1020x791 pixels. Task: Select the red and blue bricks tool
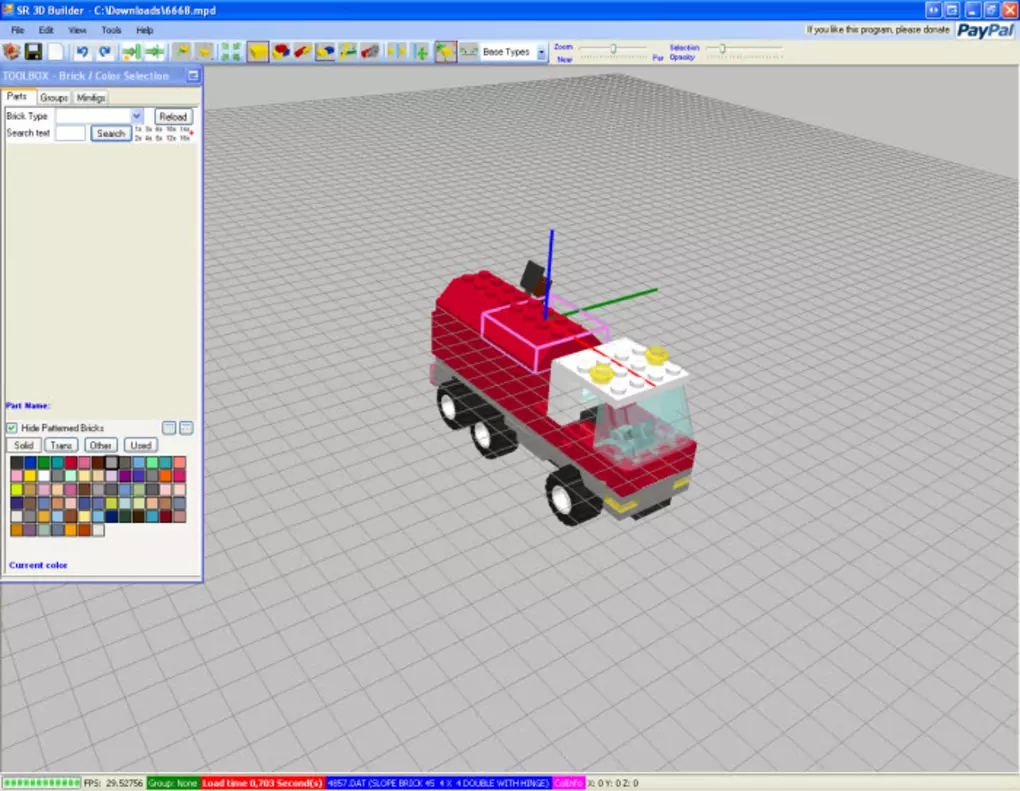tap(282, 52)
